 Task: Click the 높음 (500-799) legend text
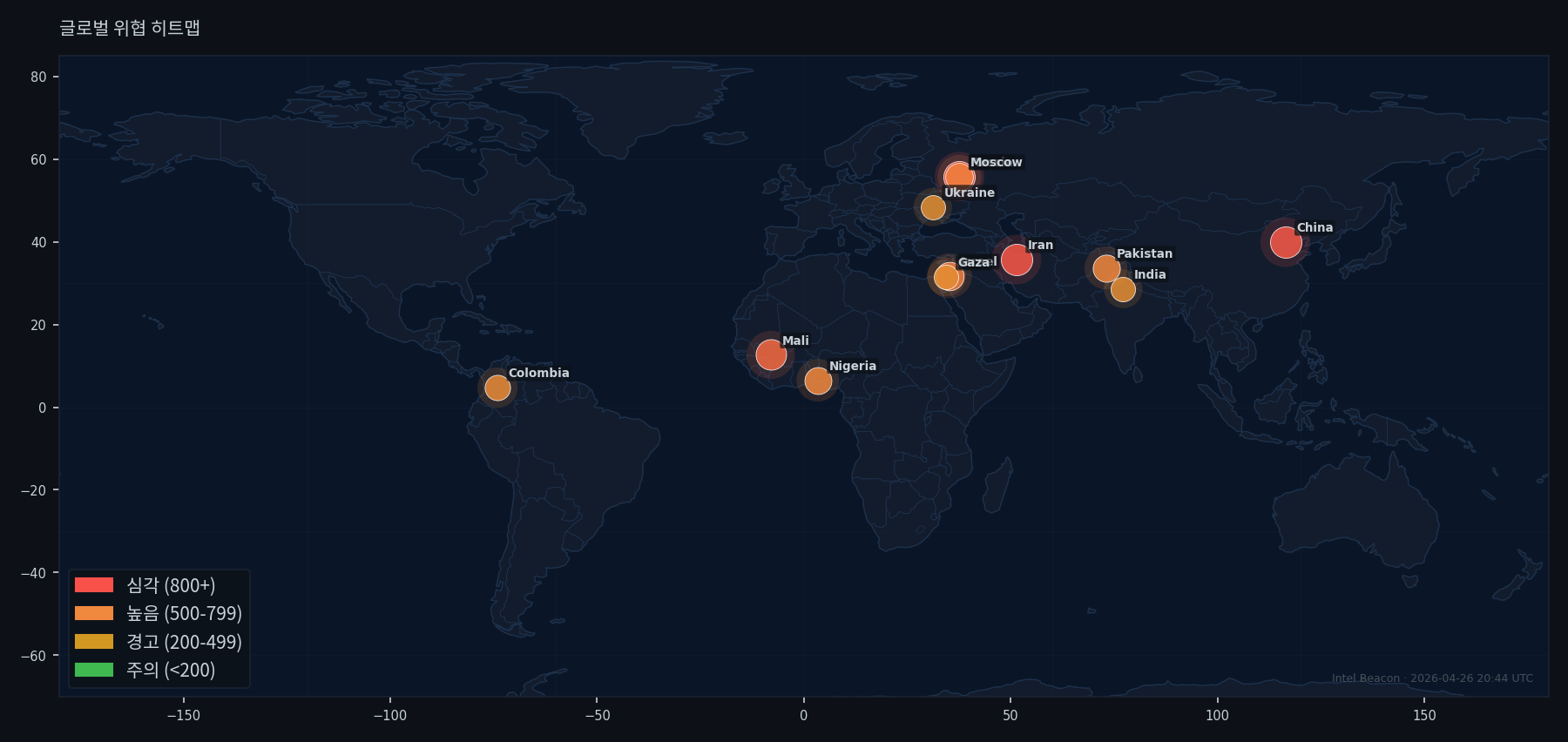(x=185, y=613)
